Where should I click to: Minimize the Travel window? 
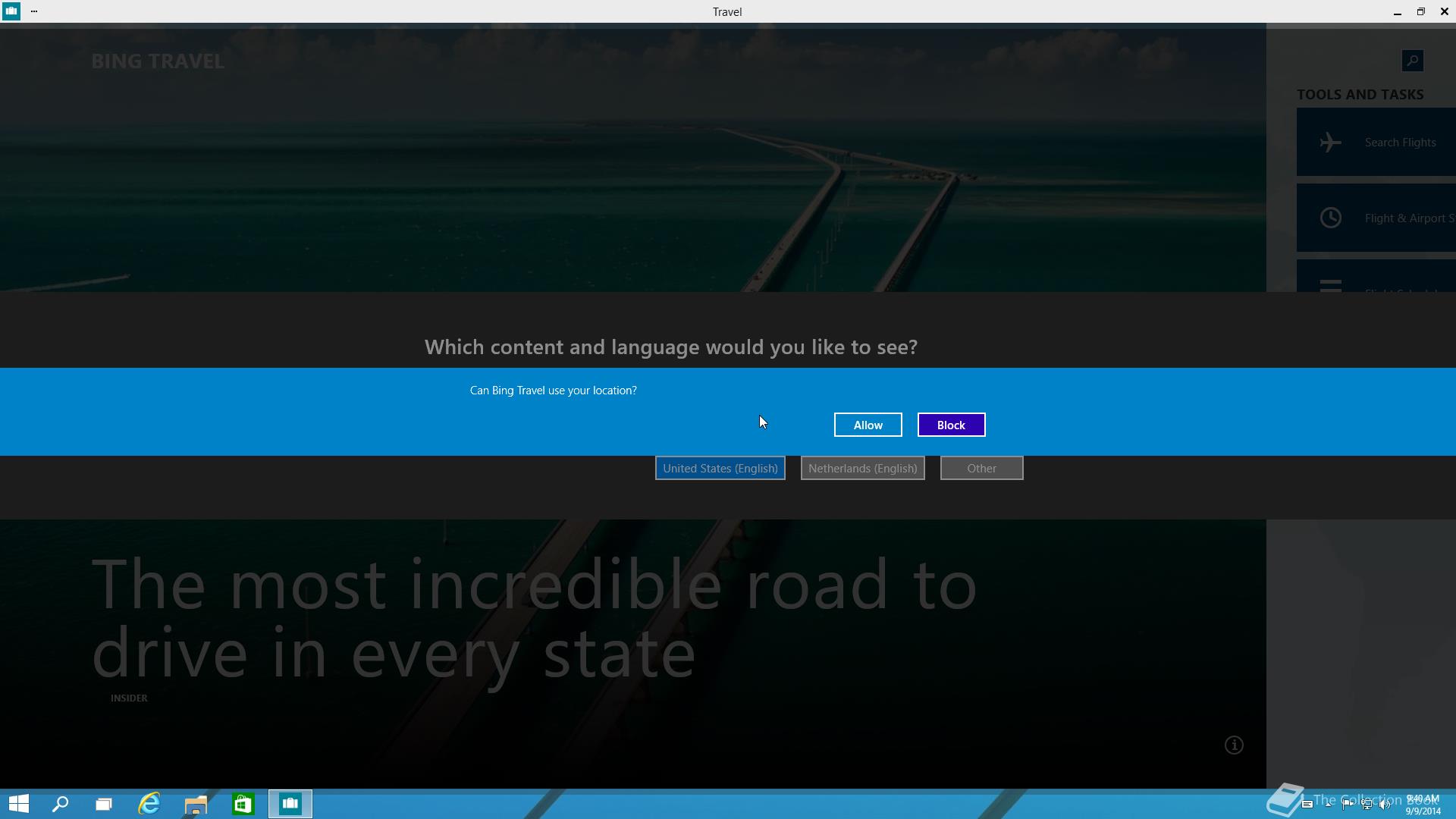tap(1397, 11)
